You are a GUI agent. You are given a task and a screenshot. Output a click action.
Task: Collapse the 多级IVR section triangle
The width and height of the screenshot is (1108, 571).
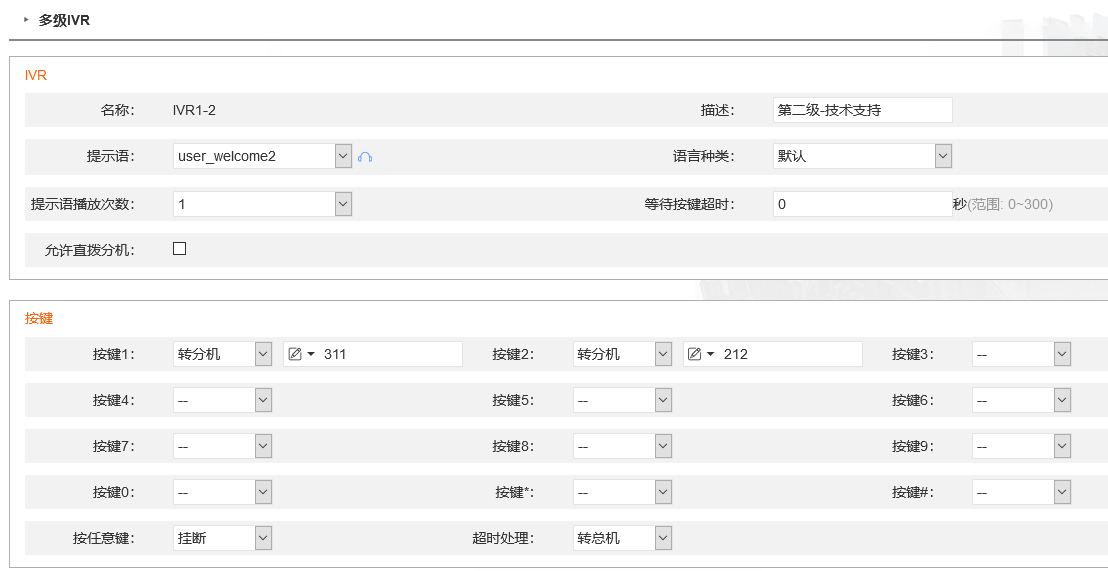[26, 20]
